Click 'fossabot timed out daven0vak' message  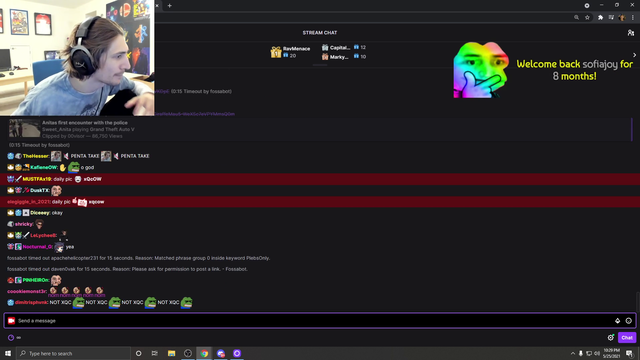127,269
